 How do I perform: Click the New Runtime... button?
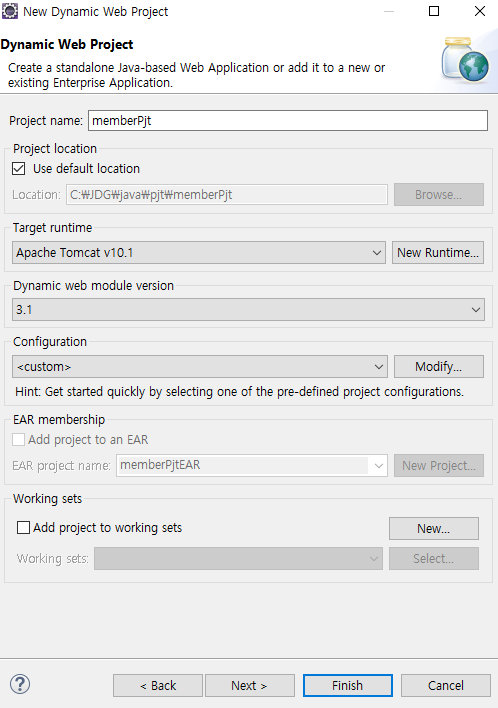(438, 252)
